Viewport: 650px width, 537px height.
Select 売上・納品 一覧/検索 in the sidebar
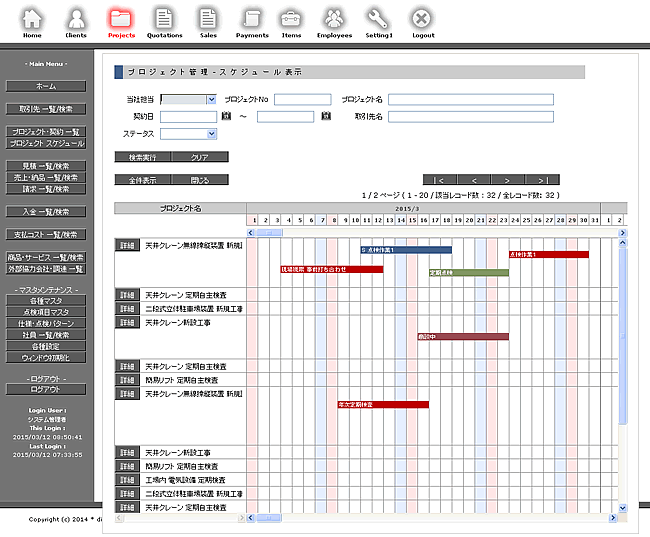[x=46, y=177]
